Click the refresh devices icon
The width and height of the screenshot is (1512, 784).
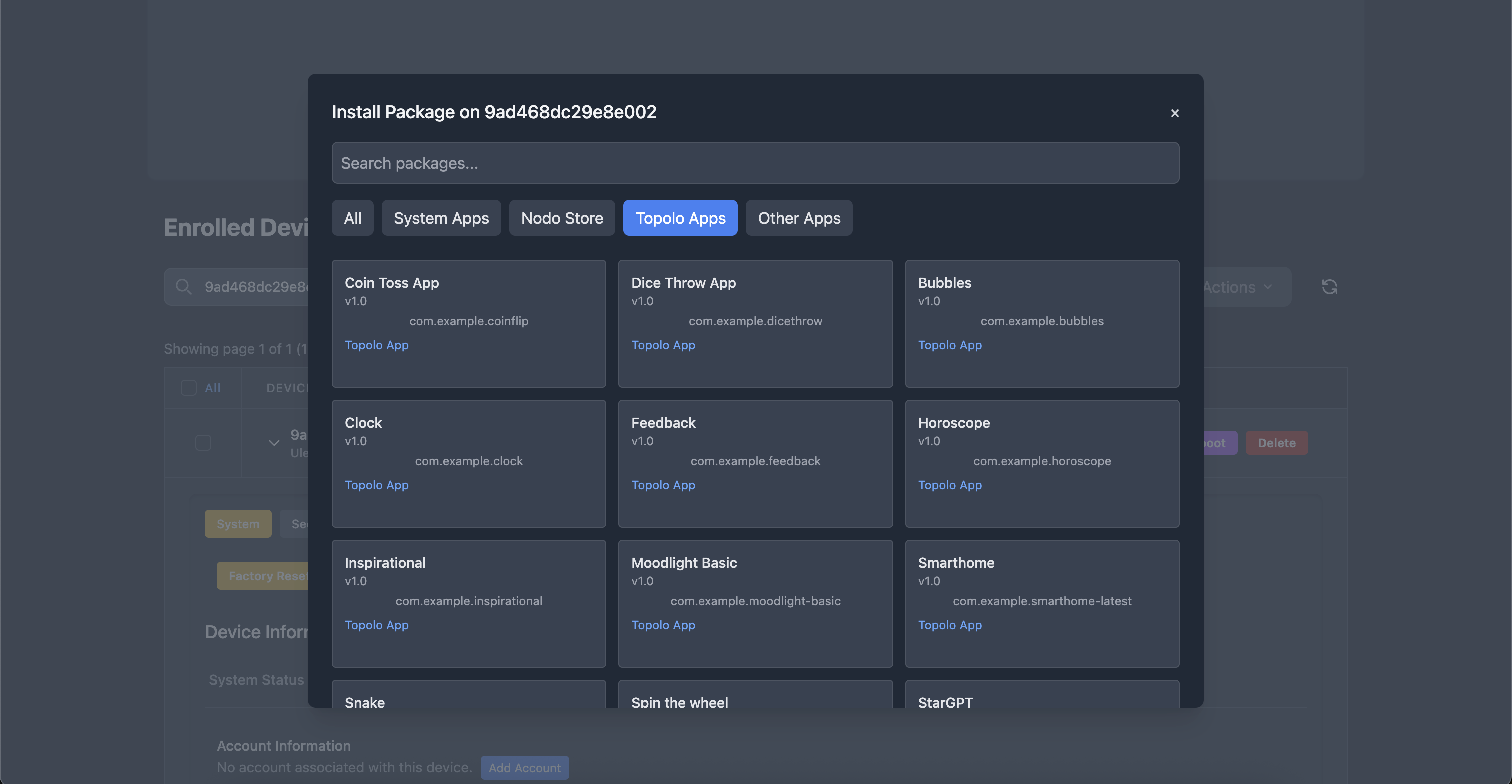point(1329,287)
